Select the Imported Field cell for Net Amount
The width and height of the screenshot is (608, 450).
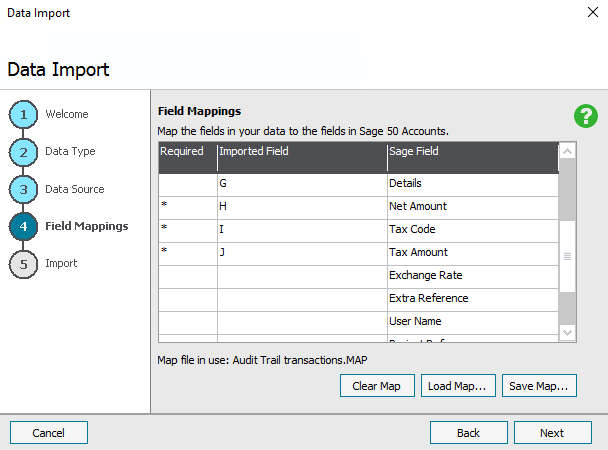tap(301, 207)
